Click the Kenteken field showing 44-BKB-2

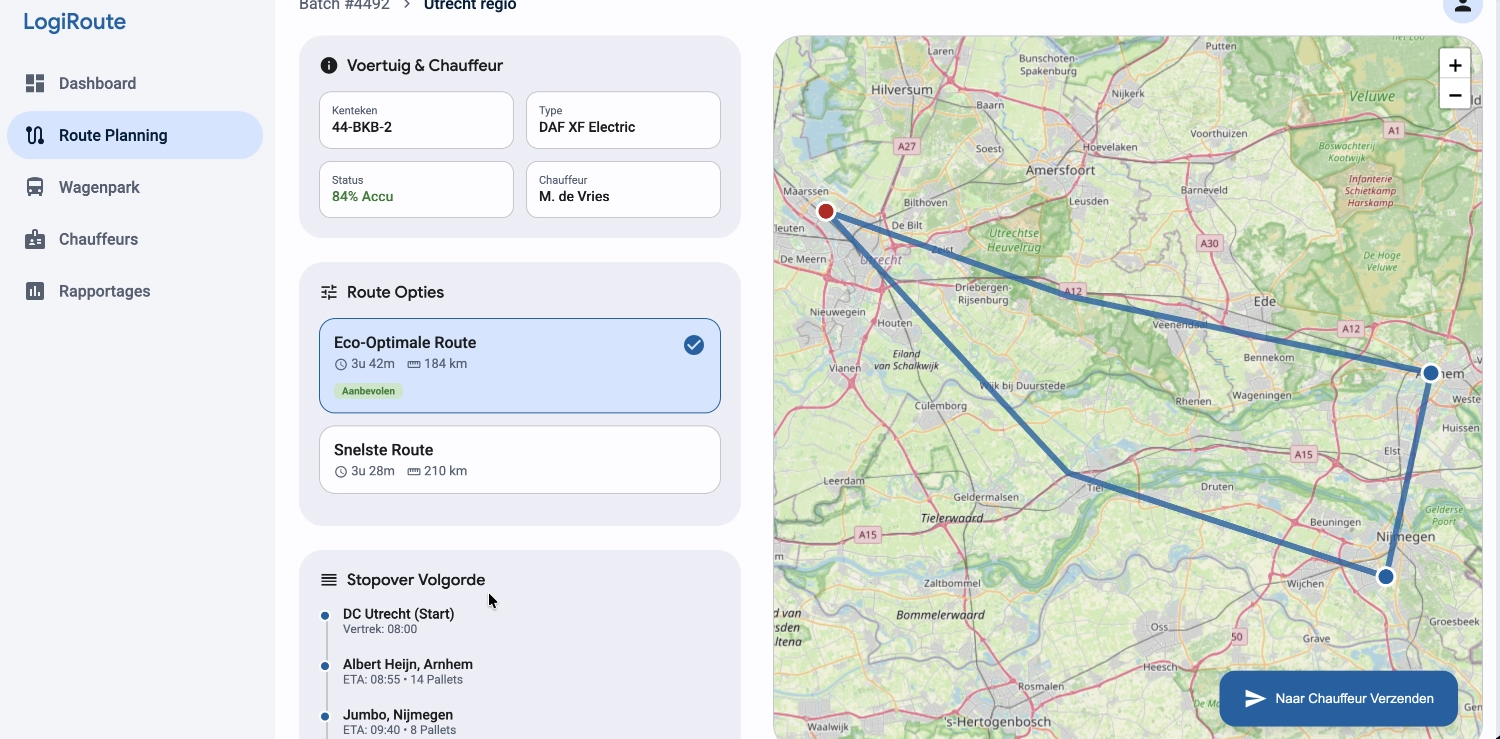click(x=416, y=120)
